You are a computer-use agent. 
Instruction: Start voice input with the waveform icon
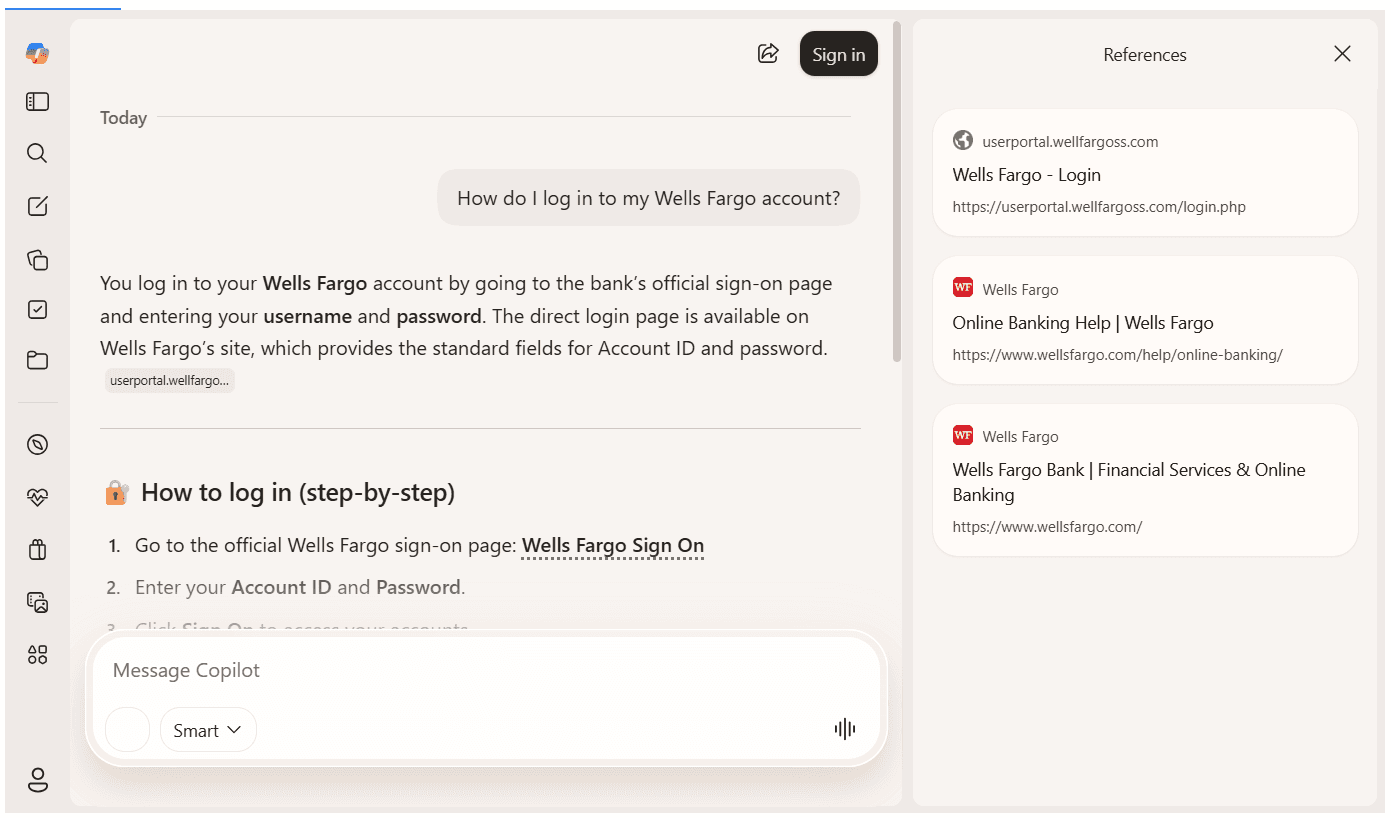(845, 729)
